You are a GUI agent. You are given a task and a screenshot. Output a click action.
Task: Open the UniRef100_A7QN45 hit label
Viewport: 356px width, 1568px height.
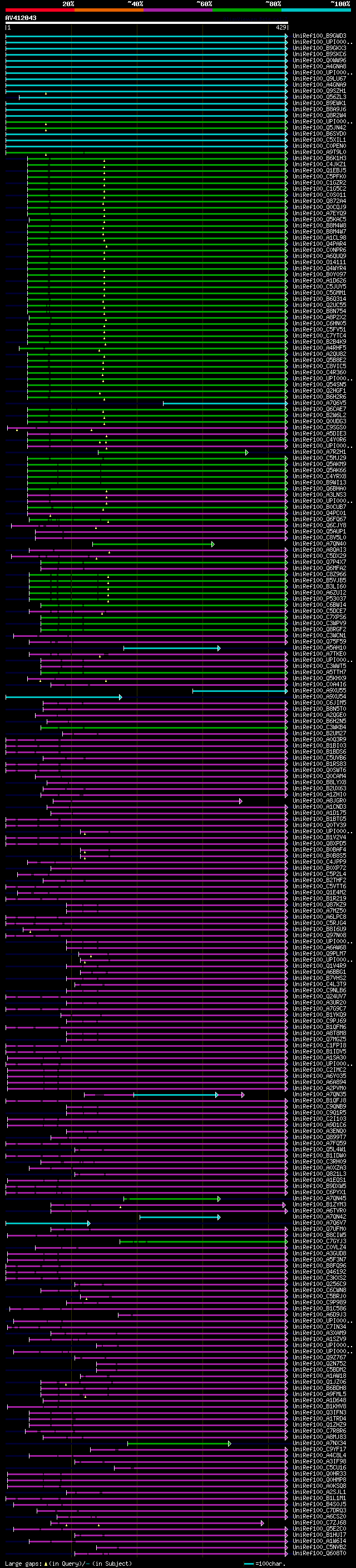pyautogui.click(x=319, y=1199)
